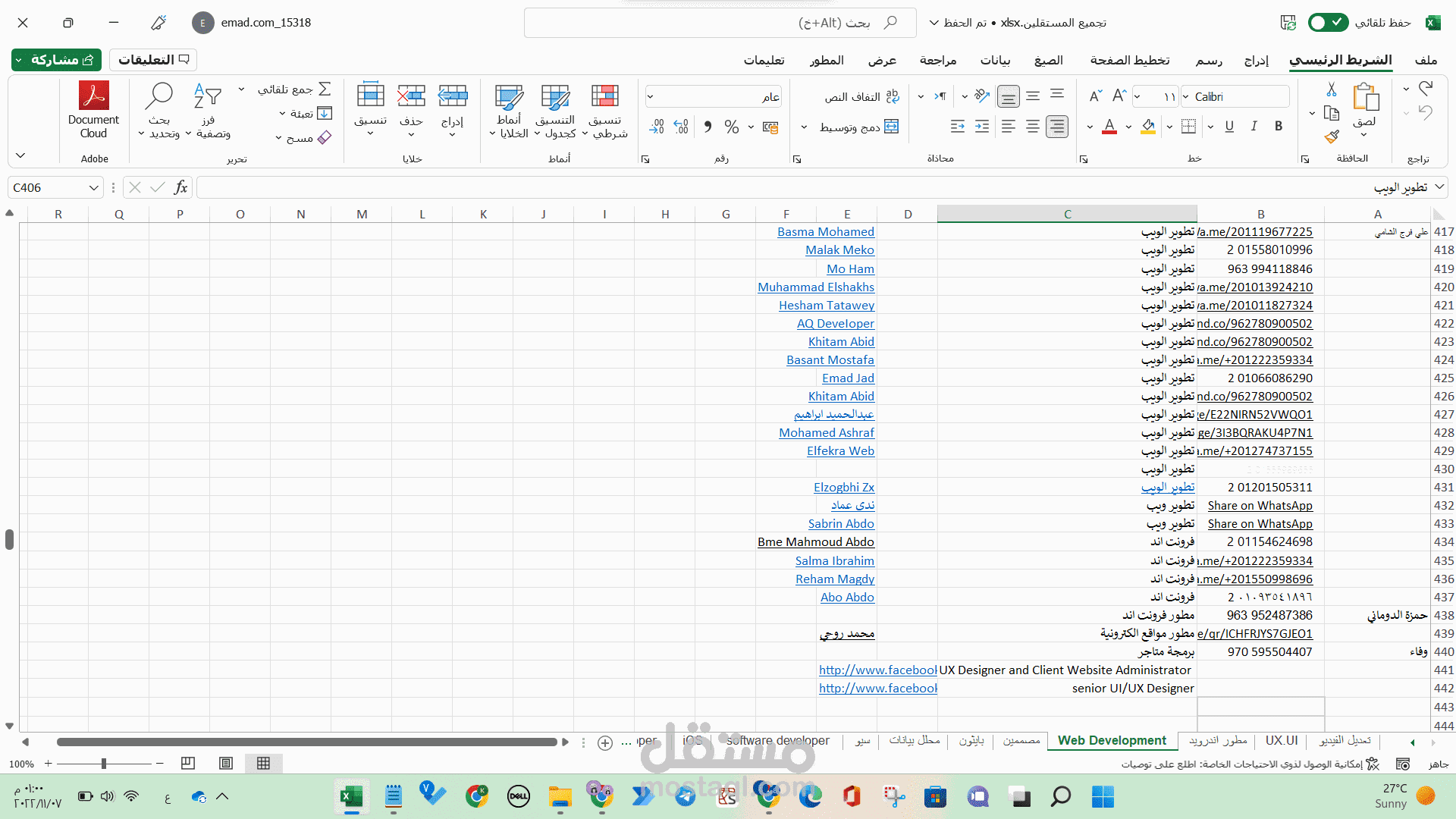Click the zoom slider handle
The image size is (1456, 819).
point(104,764)
